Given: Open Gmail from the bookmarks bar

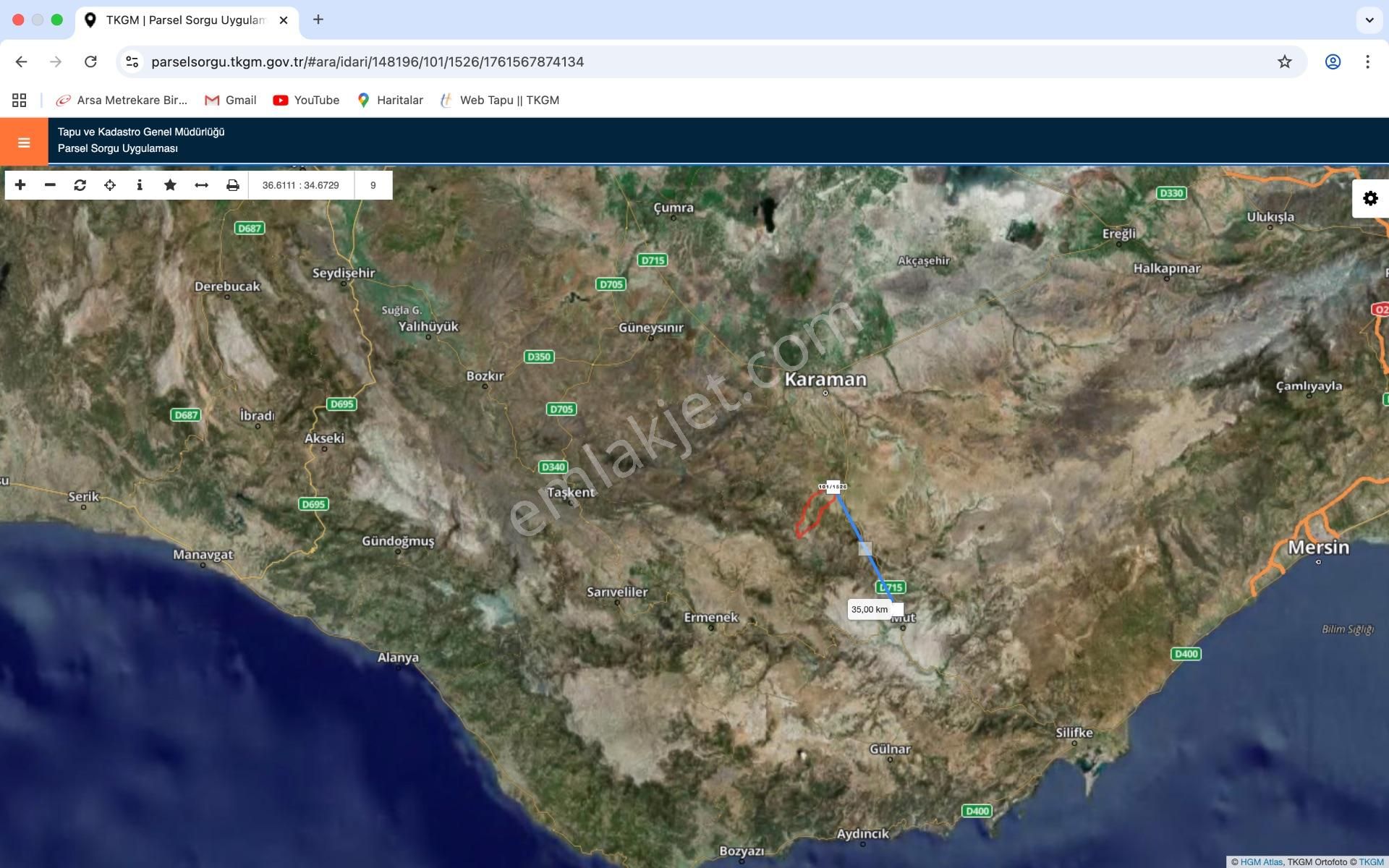Looking at the screenshot, I should coord(230,100).
